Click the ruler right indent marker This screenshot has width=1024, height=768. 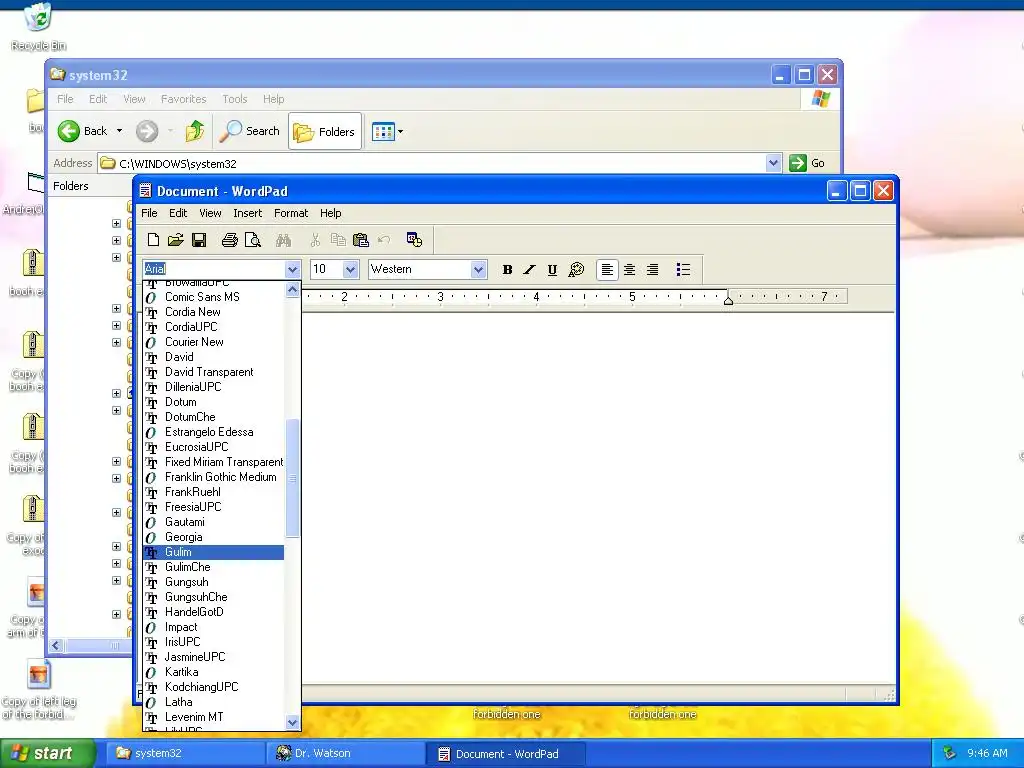coord(728,300)
